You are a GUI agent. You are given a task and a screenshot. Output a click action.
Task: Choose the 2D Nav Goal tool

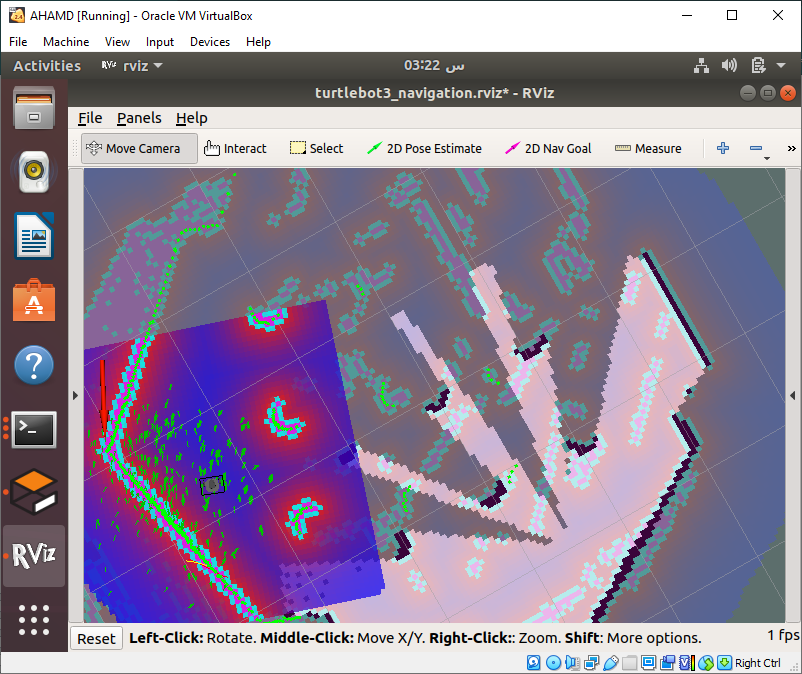(x=548, y=149)
